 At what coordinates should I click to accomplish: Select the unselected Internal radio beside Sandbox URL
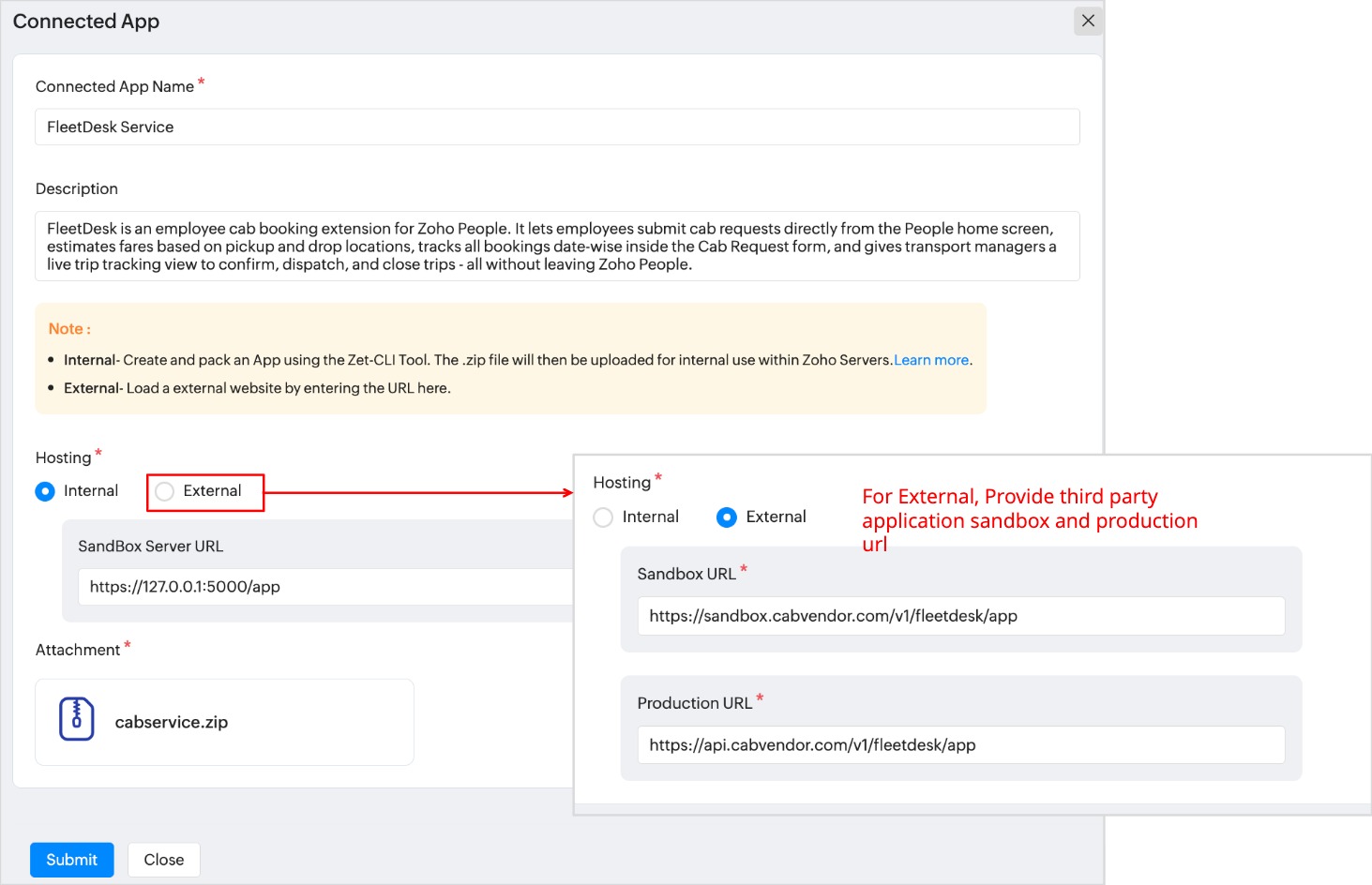coord(604,517)
